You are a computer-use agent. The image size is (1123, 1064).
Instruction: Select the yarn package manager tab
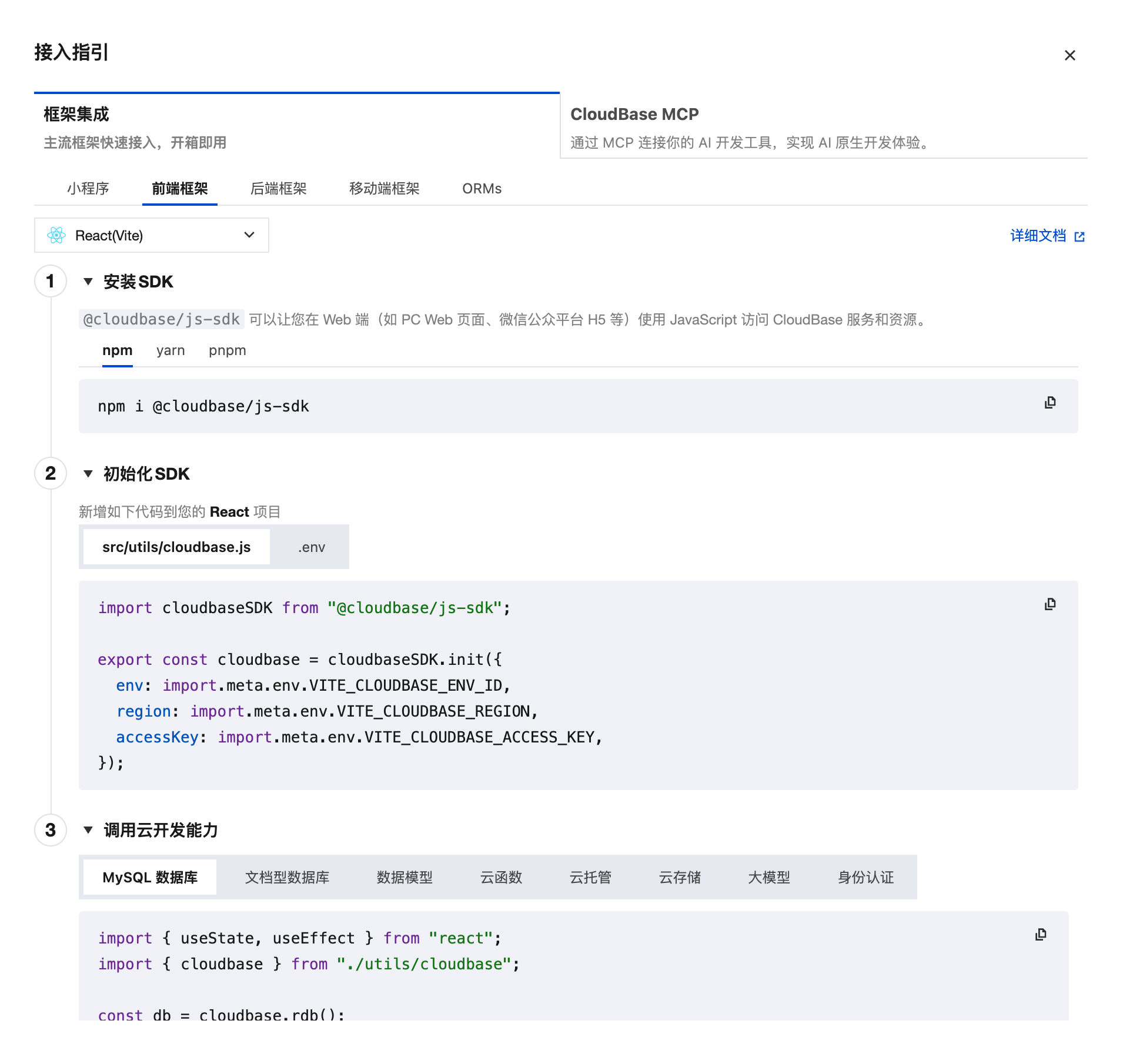171,350
